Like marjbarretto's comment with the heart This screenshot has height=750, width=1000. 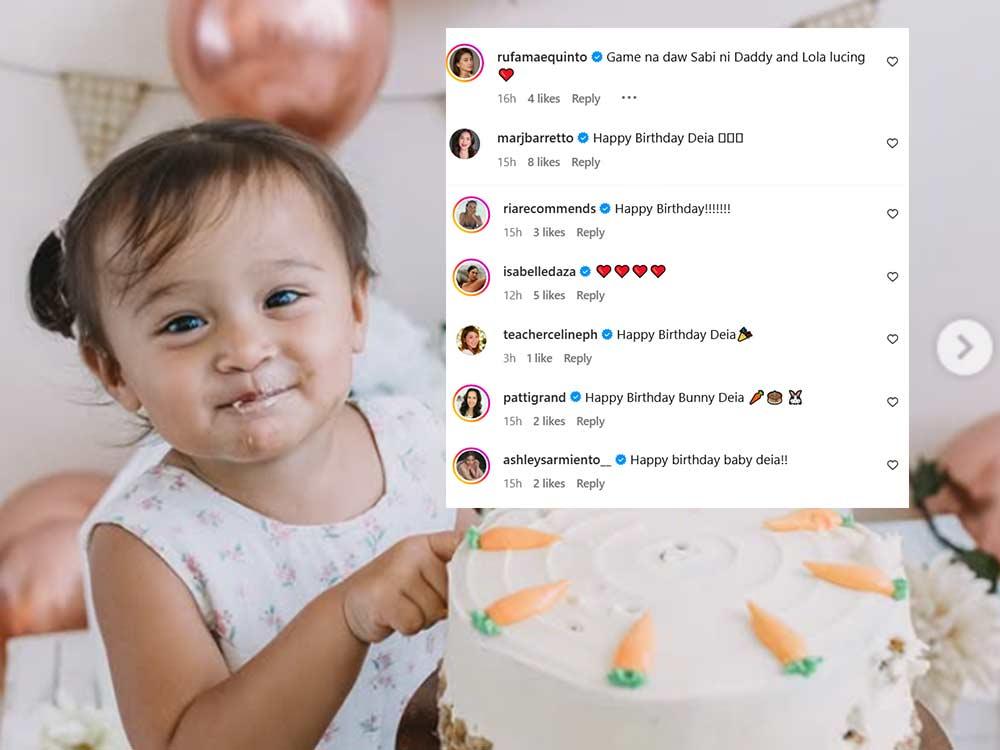(892, 144)
